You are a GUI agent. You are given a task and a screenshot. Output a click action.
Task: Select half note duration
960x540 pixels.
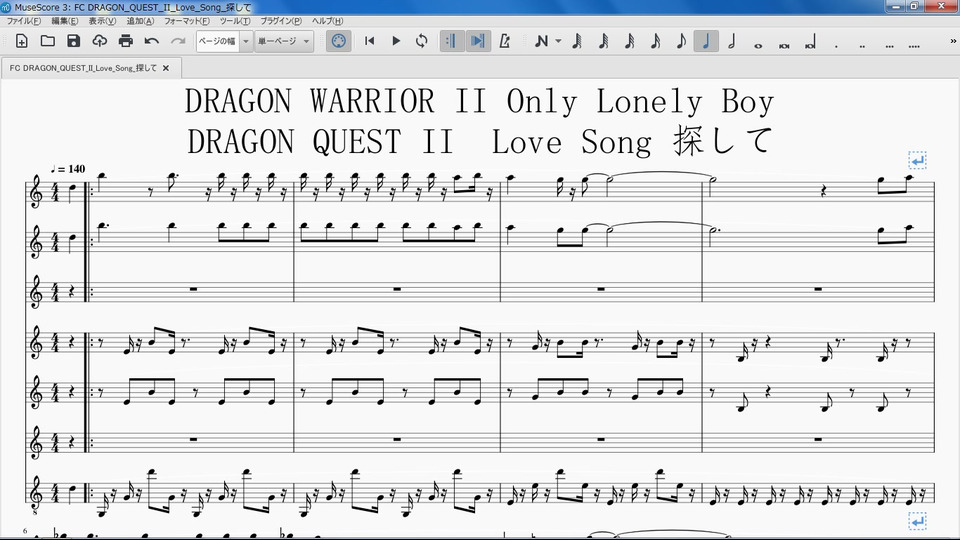tap(732, 41)
